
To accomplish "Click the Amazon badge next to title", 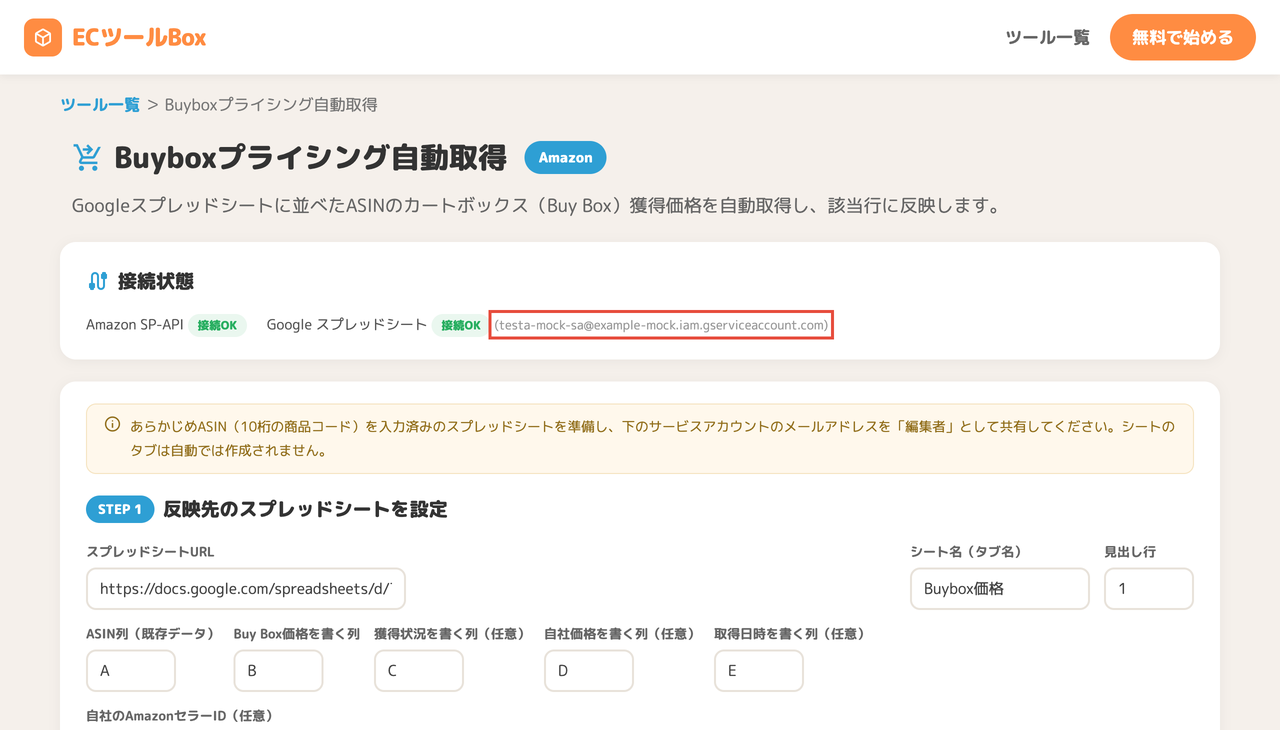I will point(565,158).
